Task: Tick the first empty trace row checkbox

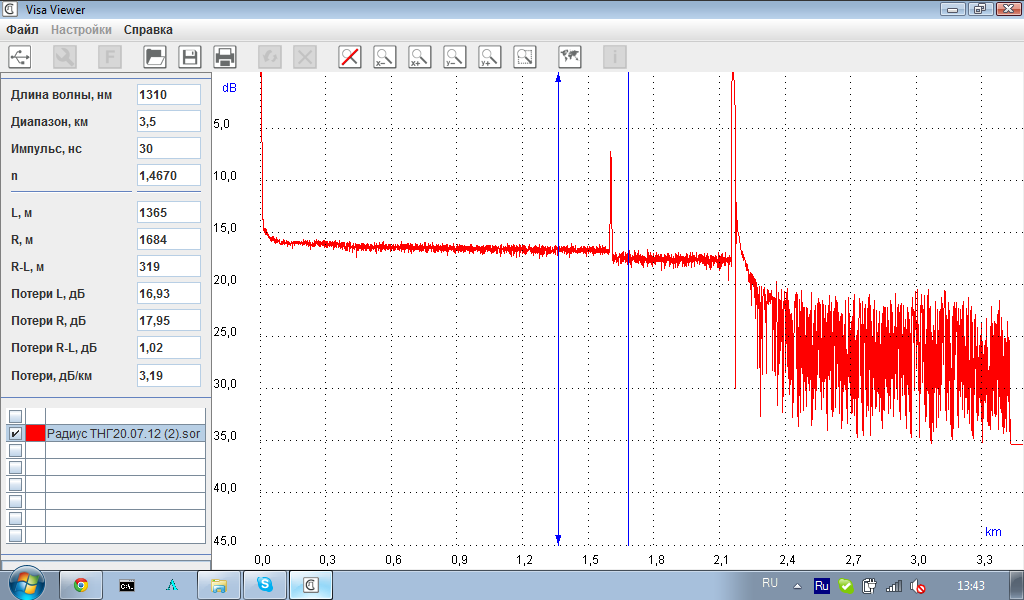Action: 15,416
